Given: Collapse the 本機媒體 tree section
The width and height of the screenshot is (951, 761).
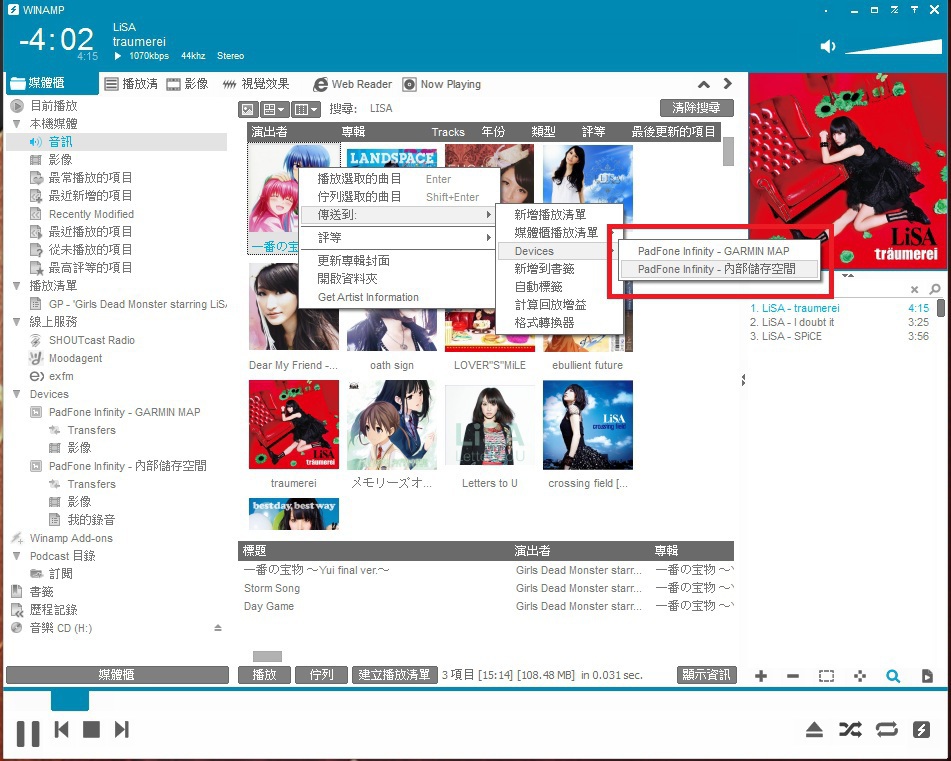Looking at the screenshot, I should point(16,124).
